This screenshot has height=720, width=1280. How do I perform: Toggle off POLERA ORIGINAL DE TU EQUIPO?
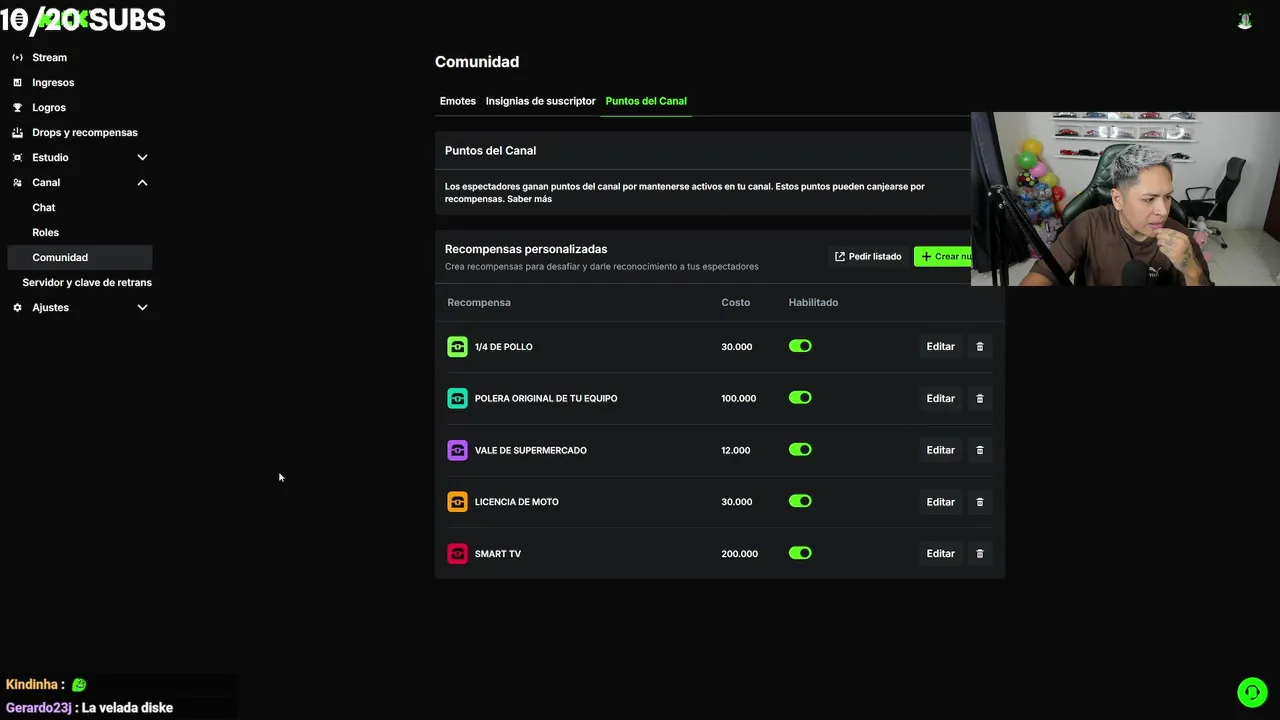(800, 398)
